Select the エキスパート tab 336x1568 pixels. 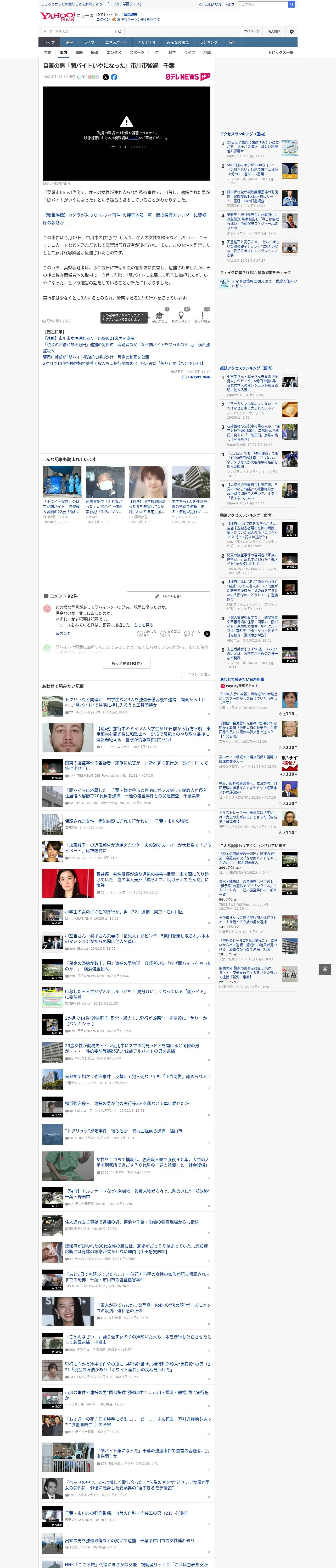click(116, 43)
